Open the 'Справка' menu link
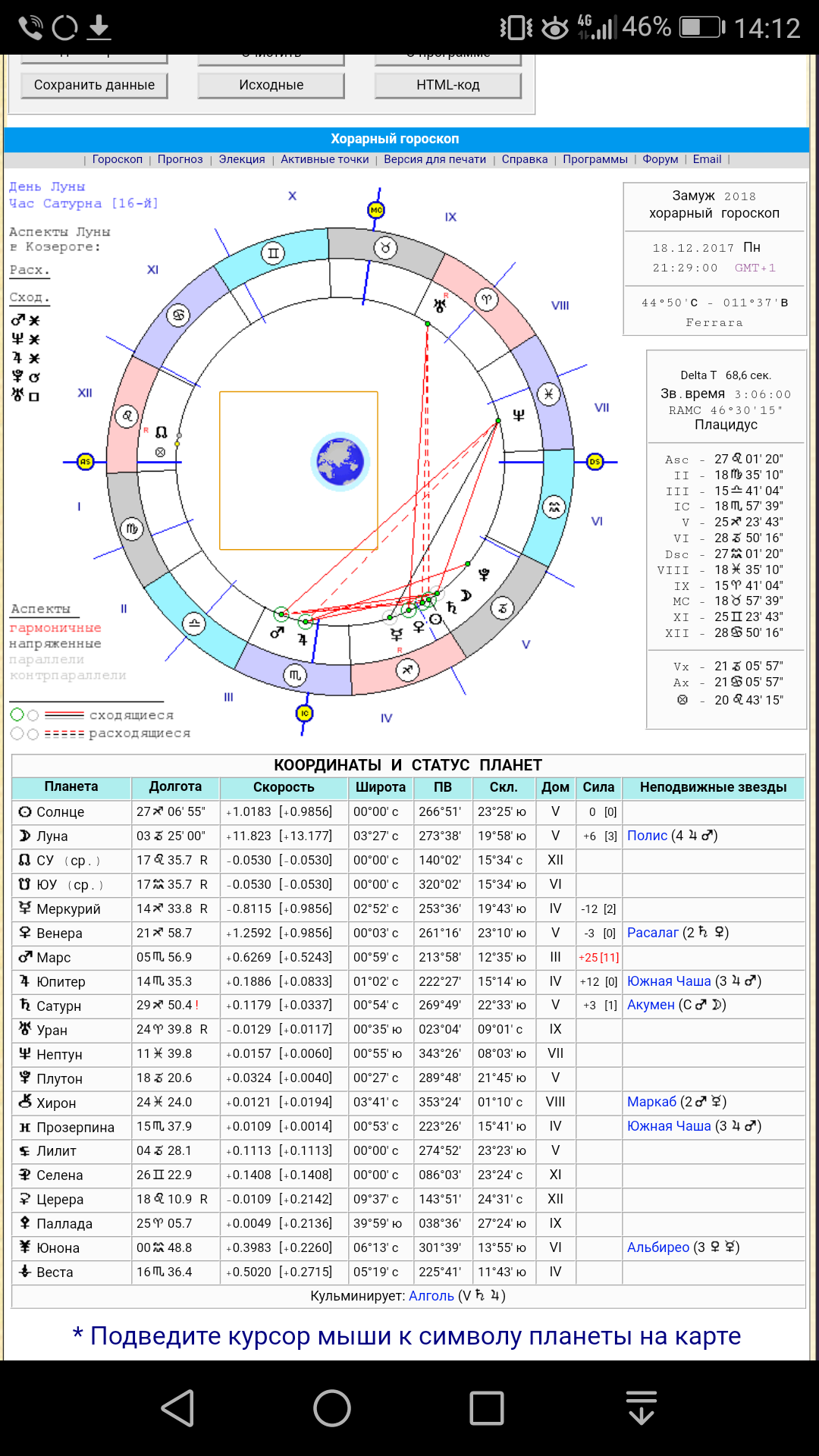819x1456 pixels. pos(525,159)
